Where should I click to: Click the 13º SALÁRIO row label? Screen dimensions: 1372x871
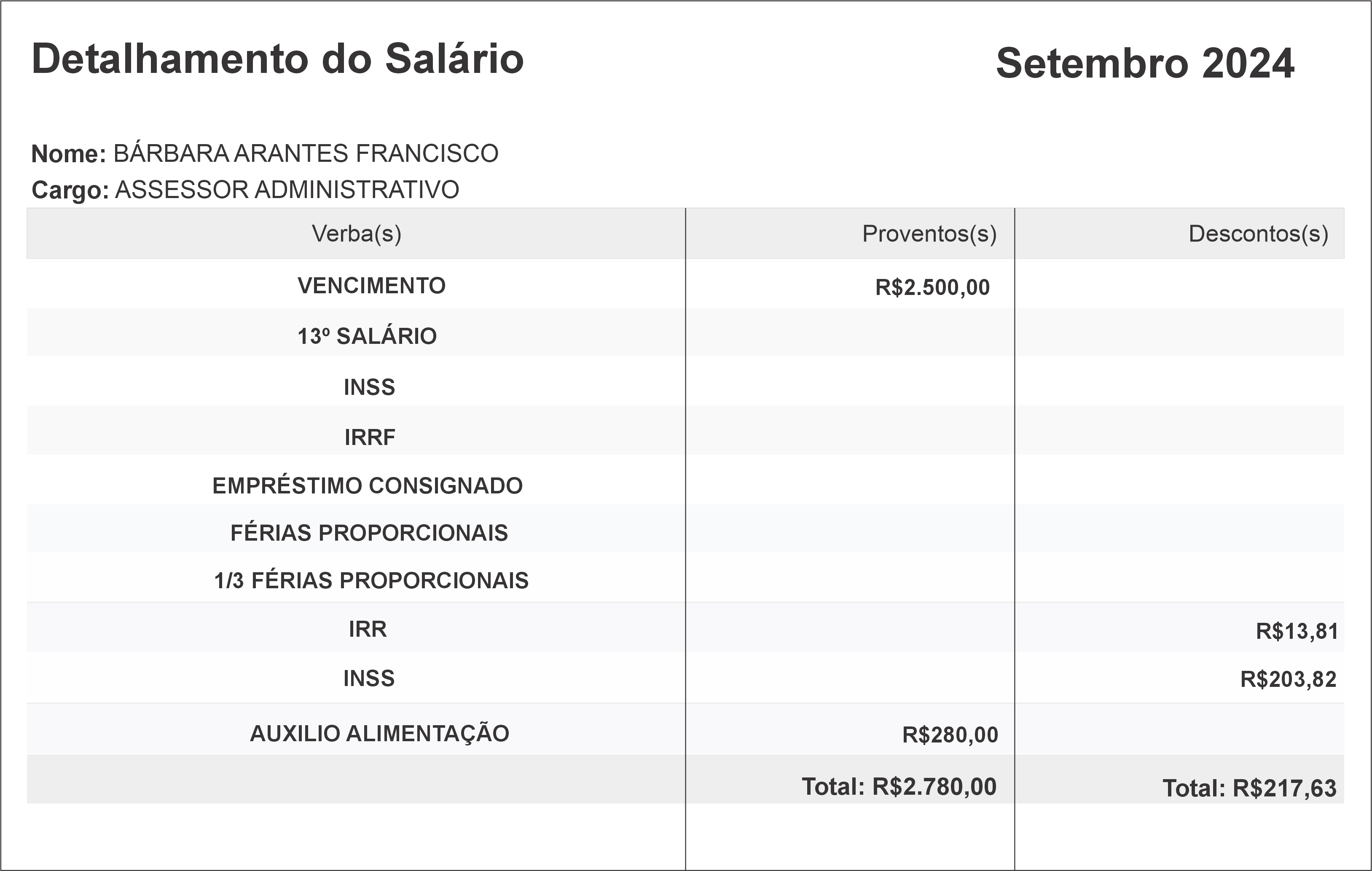pos(367,336)
